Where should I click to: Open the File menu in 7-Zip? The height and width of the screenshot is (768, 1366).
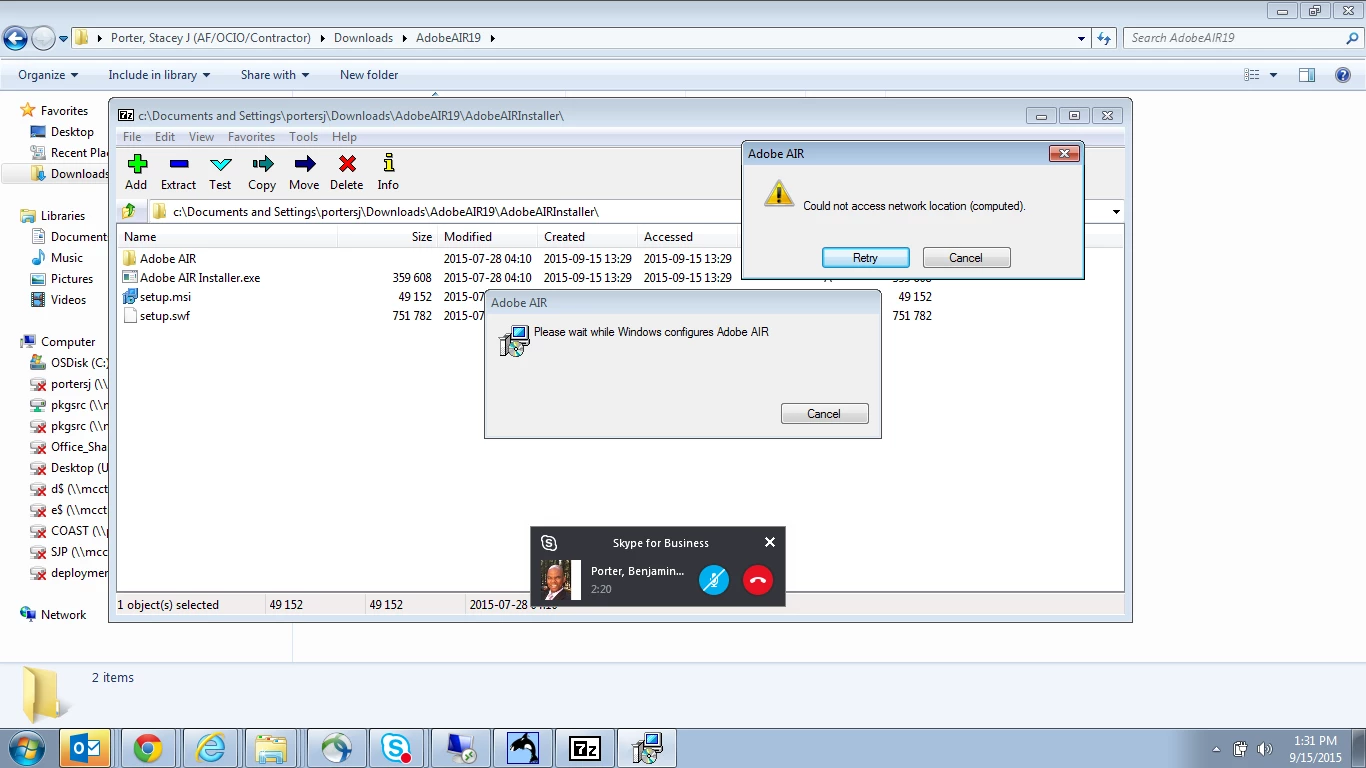tap(132, 137)
